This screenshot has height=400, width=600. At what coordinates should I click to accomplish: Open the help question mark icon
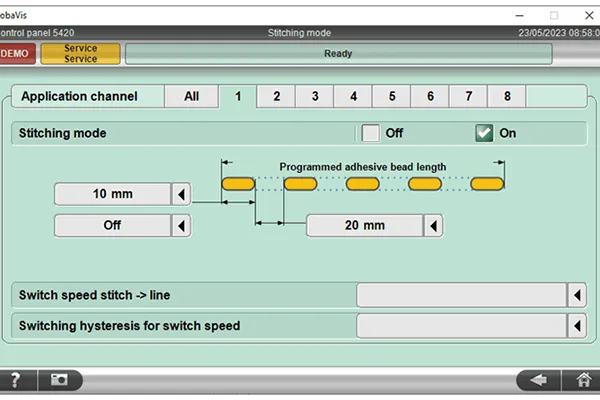click(x=16, y=380)
